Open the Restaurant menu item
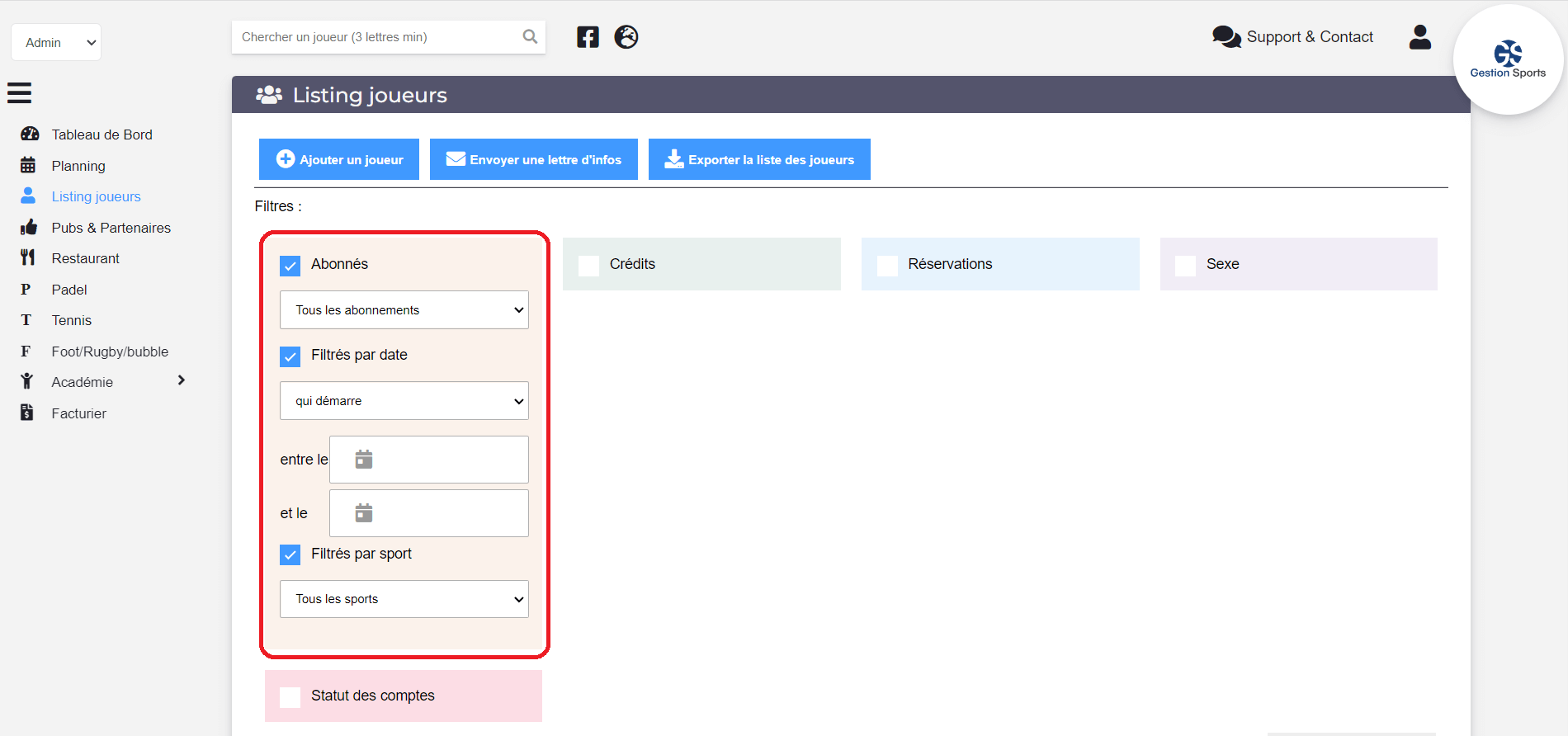The height and width of the screenshot is (736, 1568). (86, 258)
